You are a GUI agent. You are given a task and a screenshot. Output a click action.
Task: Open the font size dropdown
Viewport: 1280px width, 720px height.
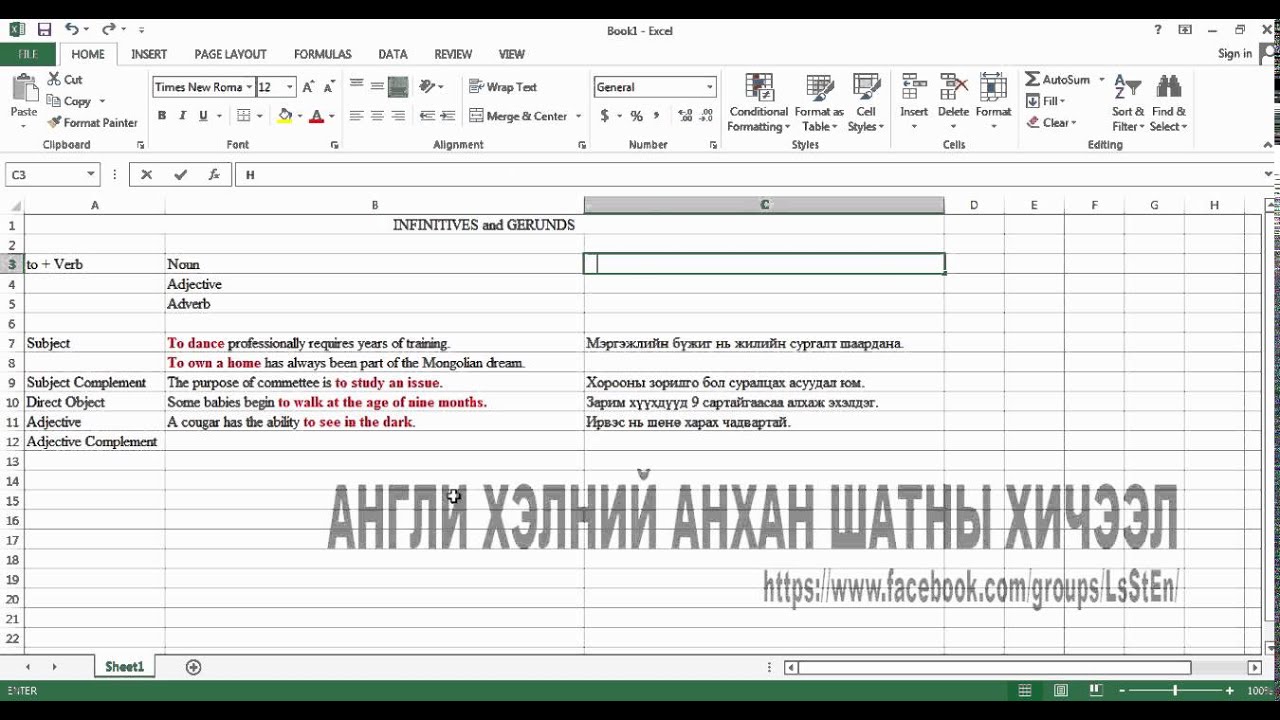point(290,87)
